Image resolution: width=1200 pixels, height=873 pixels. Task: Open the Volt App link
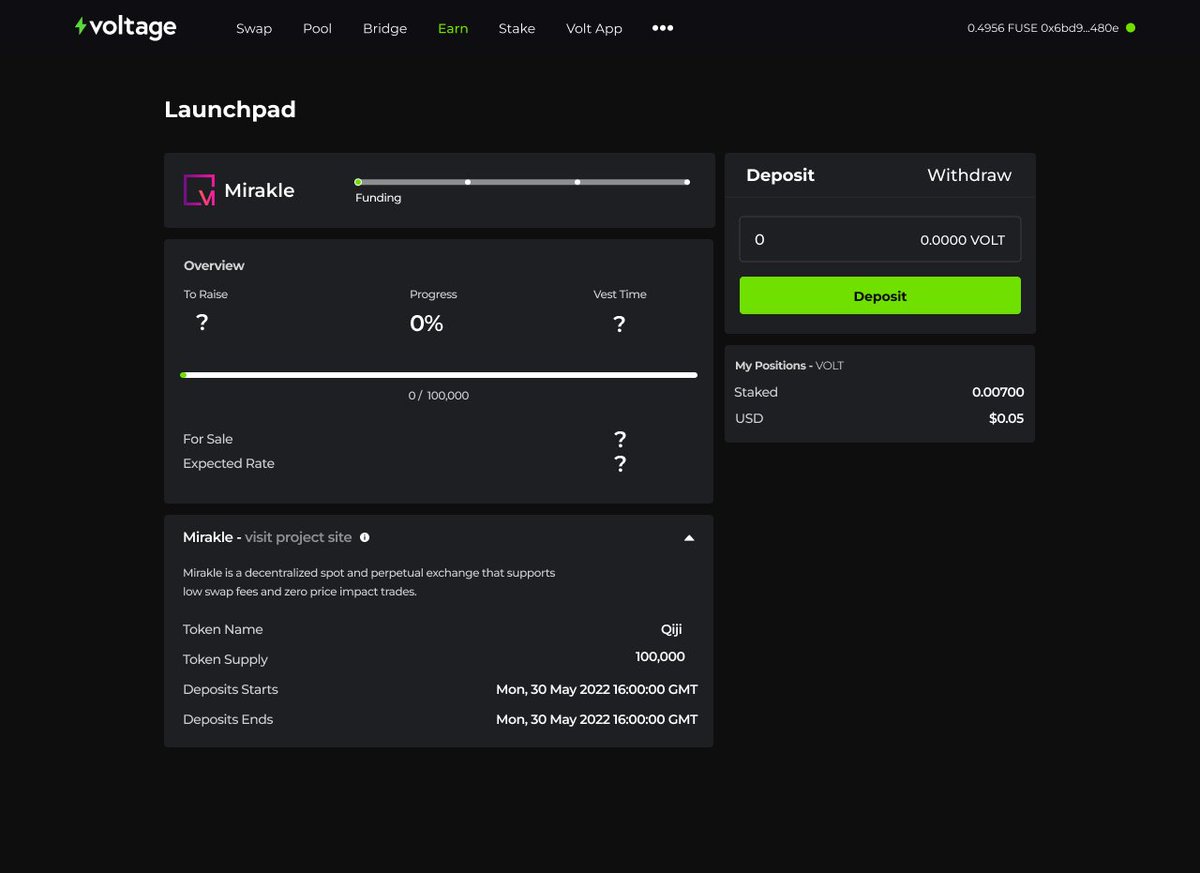[594, 28]
